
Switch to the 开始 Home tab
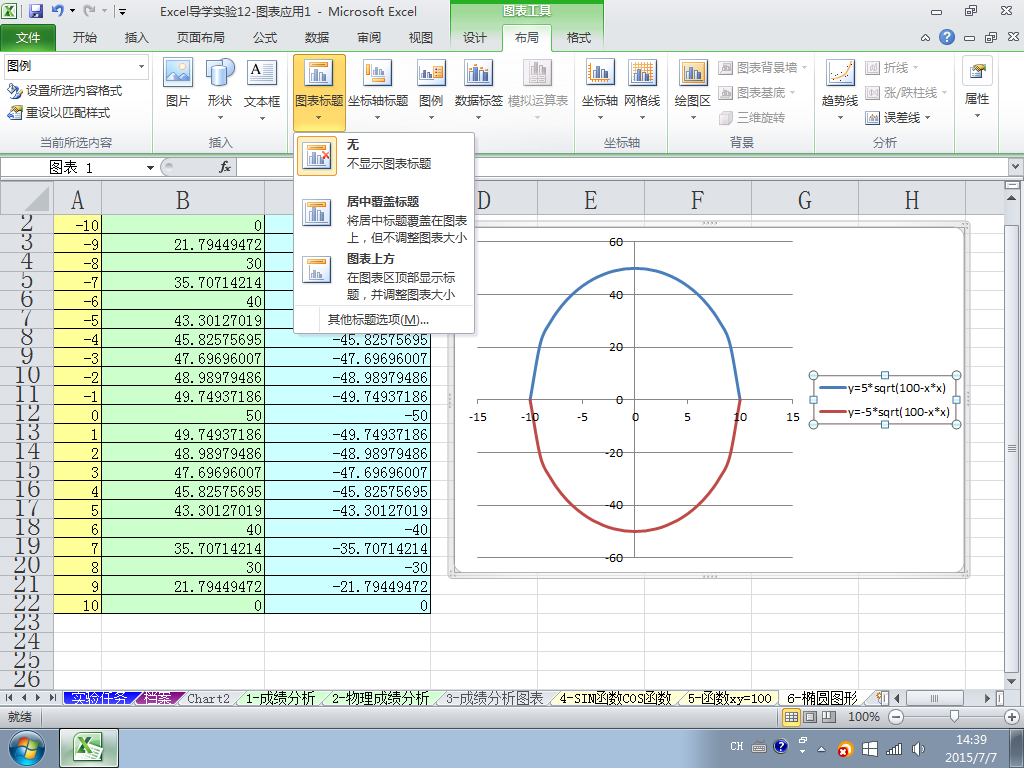(x=85, y=38)
